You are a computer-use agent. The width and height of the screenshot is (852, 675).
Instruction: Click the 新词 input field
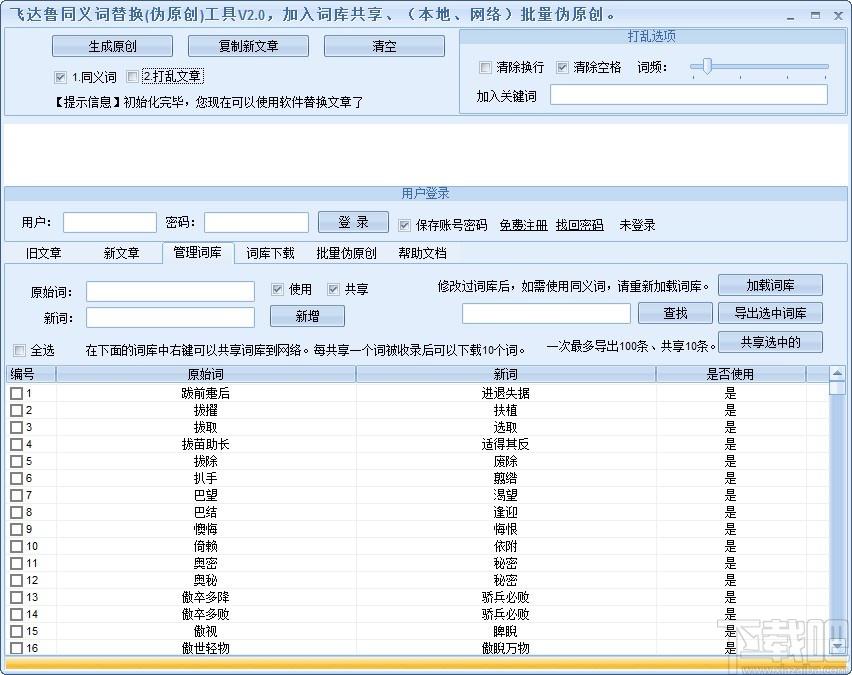coord(170,317)
